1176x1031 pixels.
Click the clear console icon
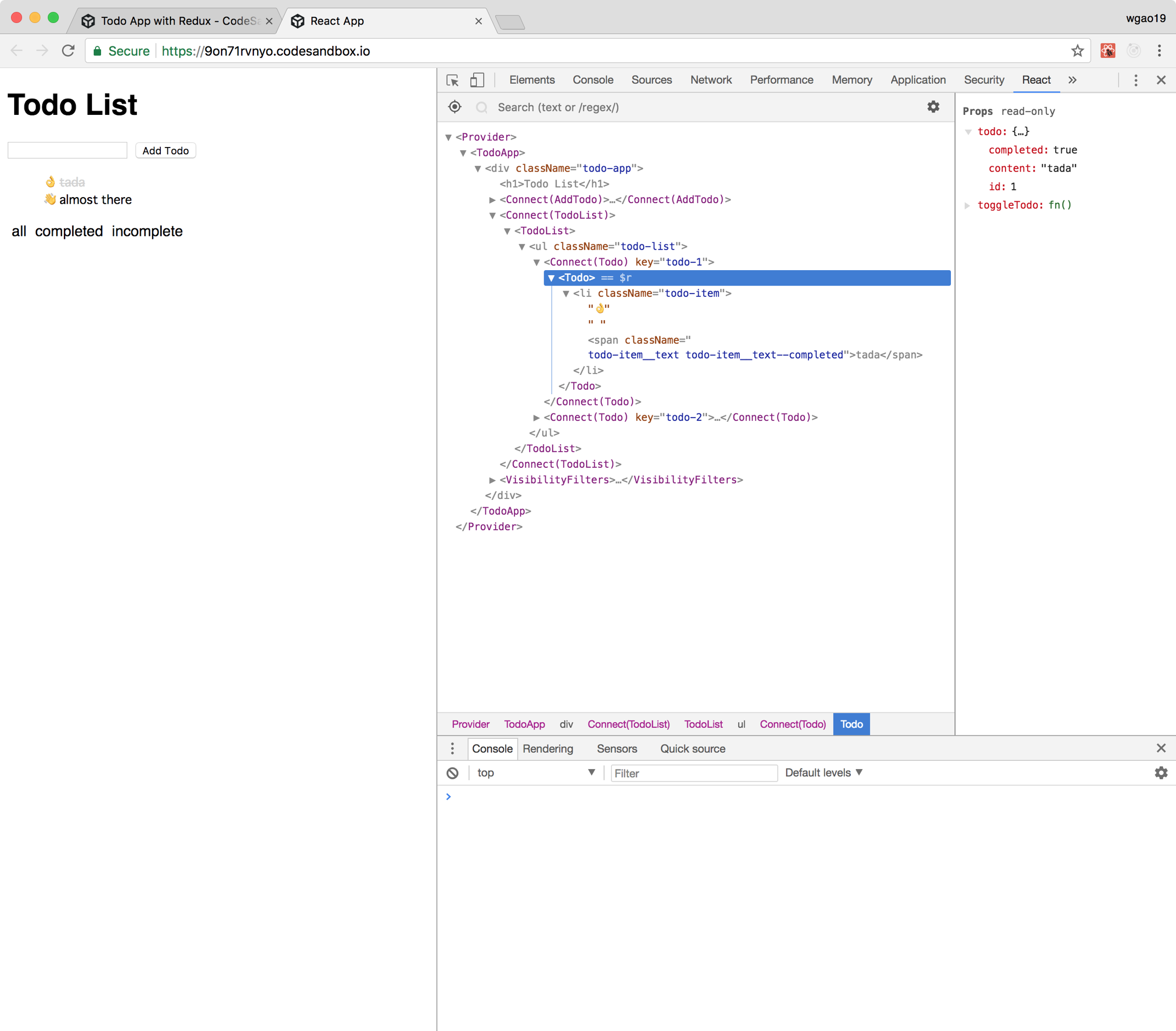point(453,773)
